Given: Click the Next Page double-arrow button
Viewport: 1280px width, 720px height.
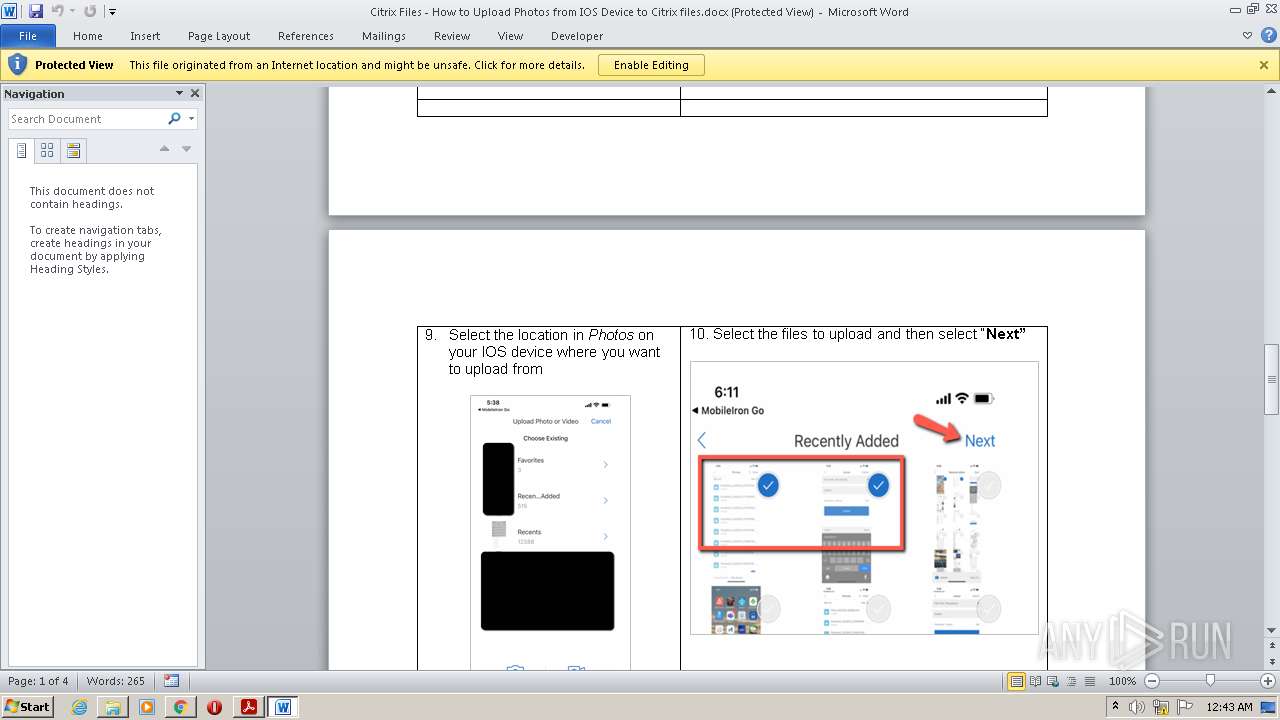Looking at the screenshot, I should pos(1272,660).
